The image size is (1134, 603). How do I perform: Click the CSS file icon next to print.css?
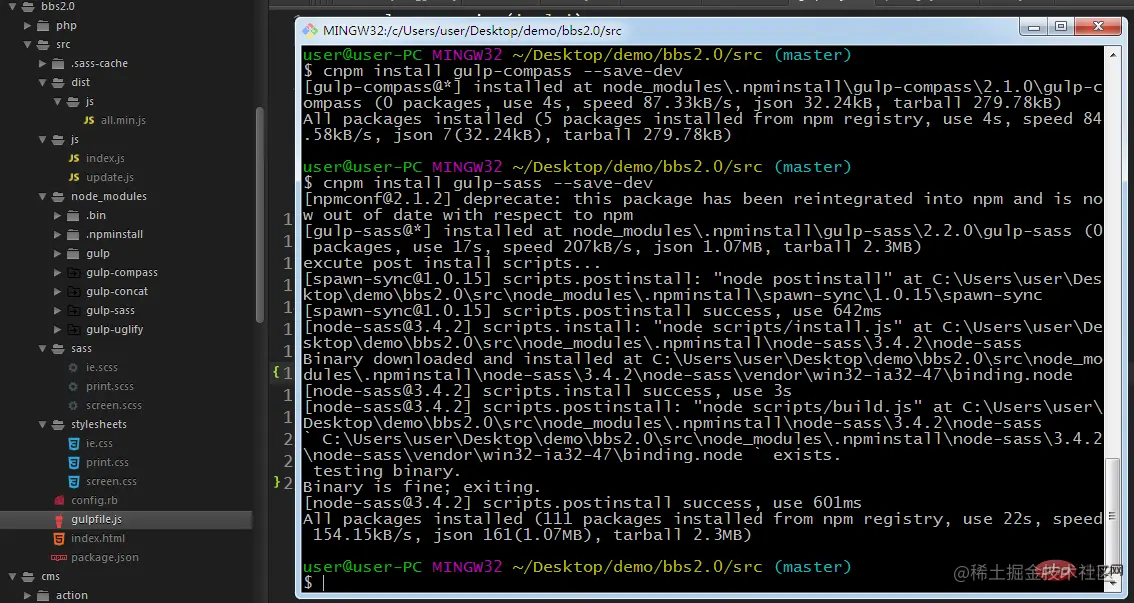(75, 462)
